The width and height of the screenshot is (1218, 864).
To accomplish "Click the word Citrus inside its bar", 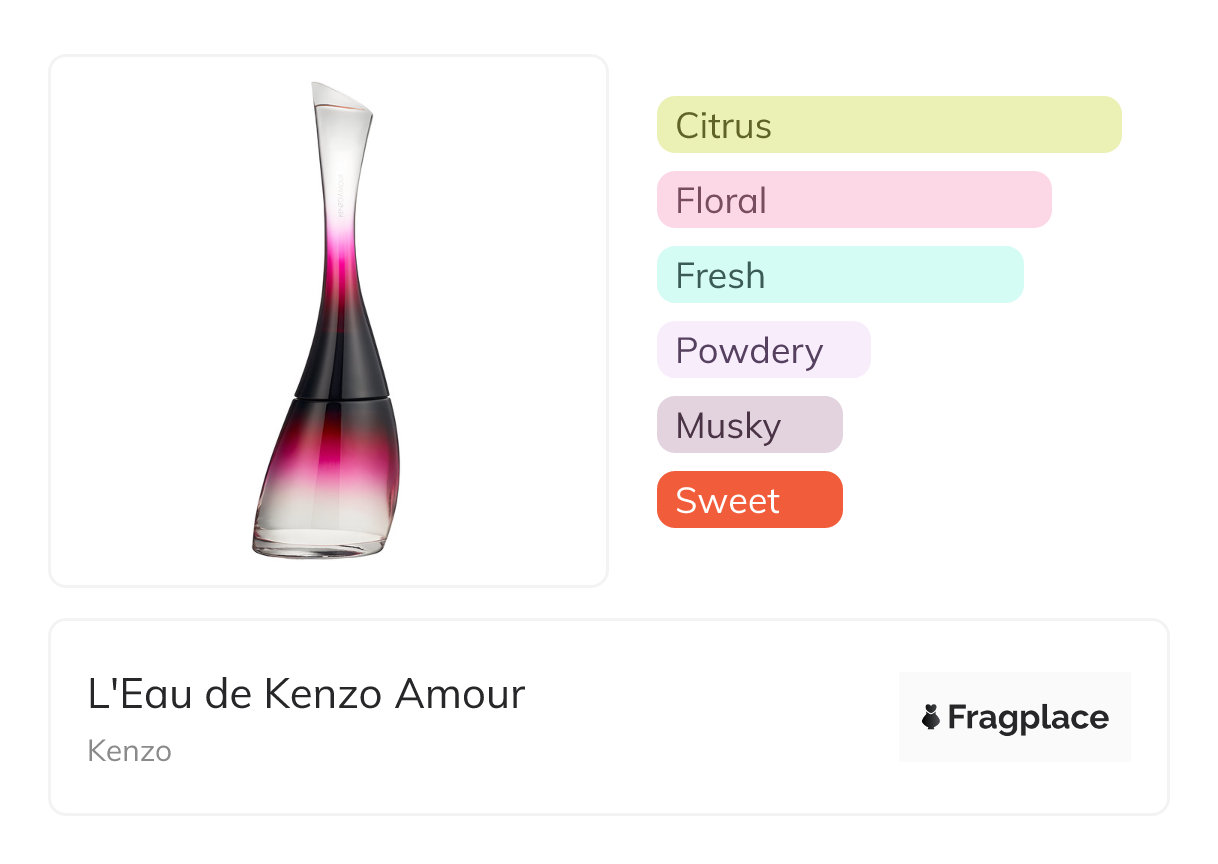I will pos(723,126).
